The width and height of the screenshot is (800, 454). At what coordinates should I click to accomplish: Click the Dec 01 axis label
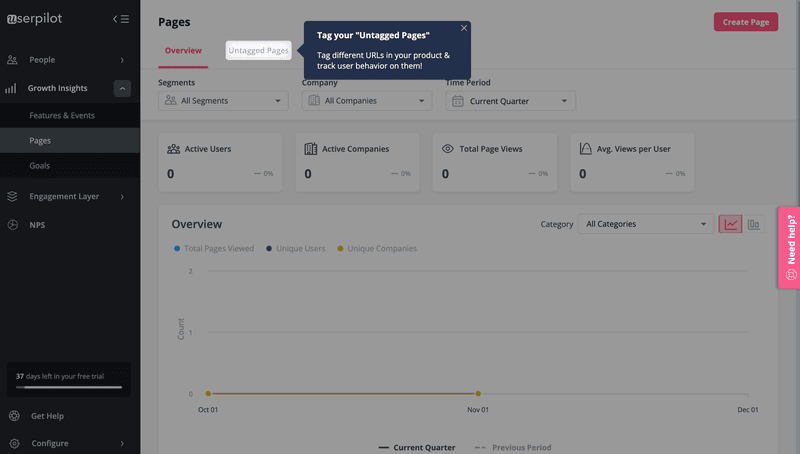coord(747,410)
